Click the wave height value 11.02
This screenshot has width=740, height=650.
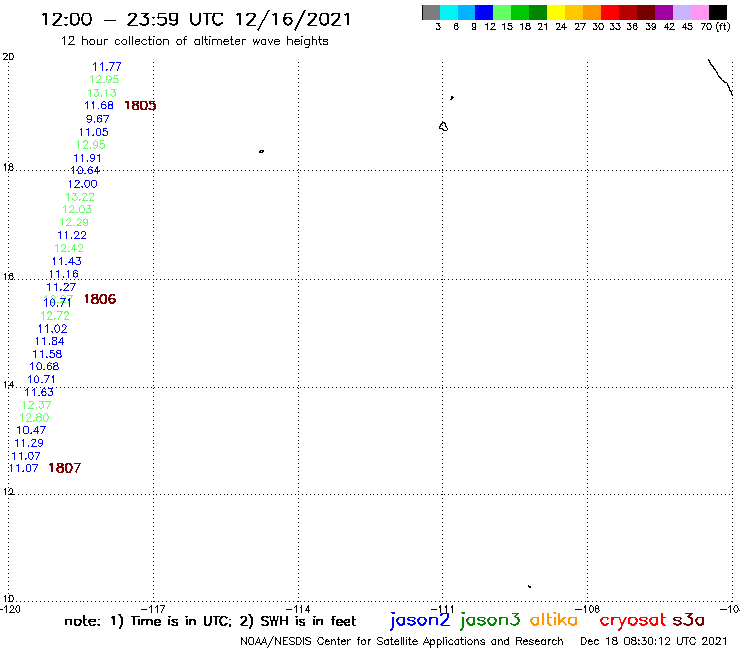pos(52,329)
